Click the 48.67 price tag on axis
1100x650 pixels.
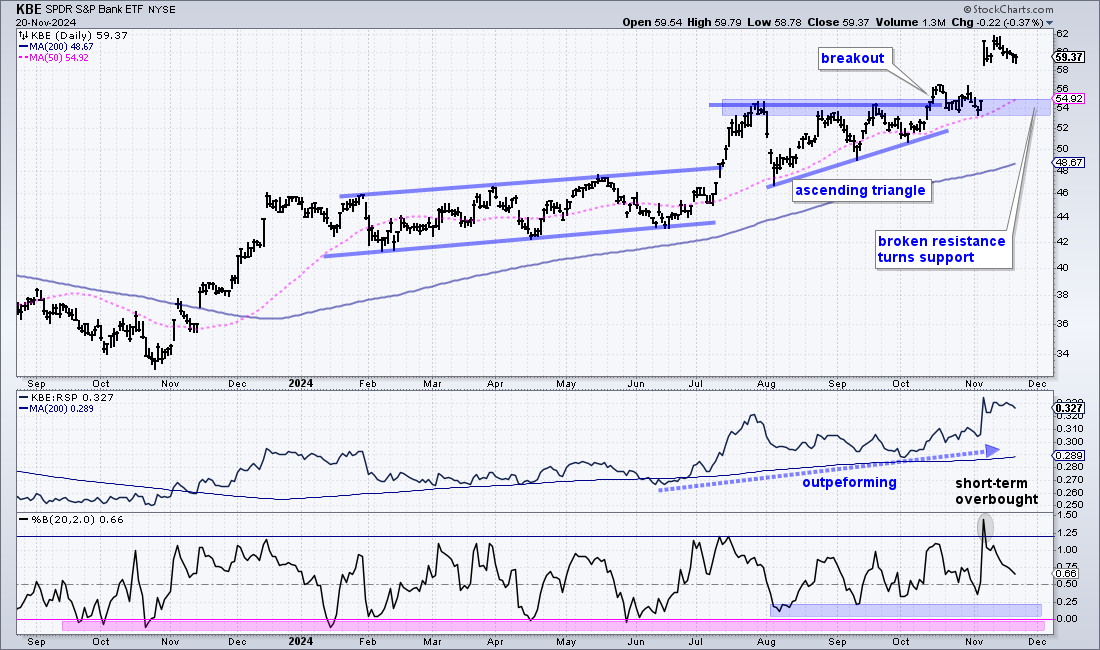pyautogui.click(x=1067, y=162)
